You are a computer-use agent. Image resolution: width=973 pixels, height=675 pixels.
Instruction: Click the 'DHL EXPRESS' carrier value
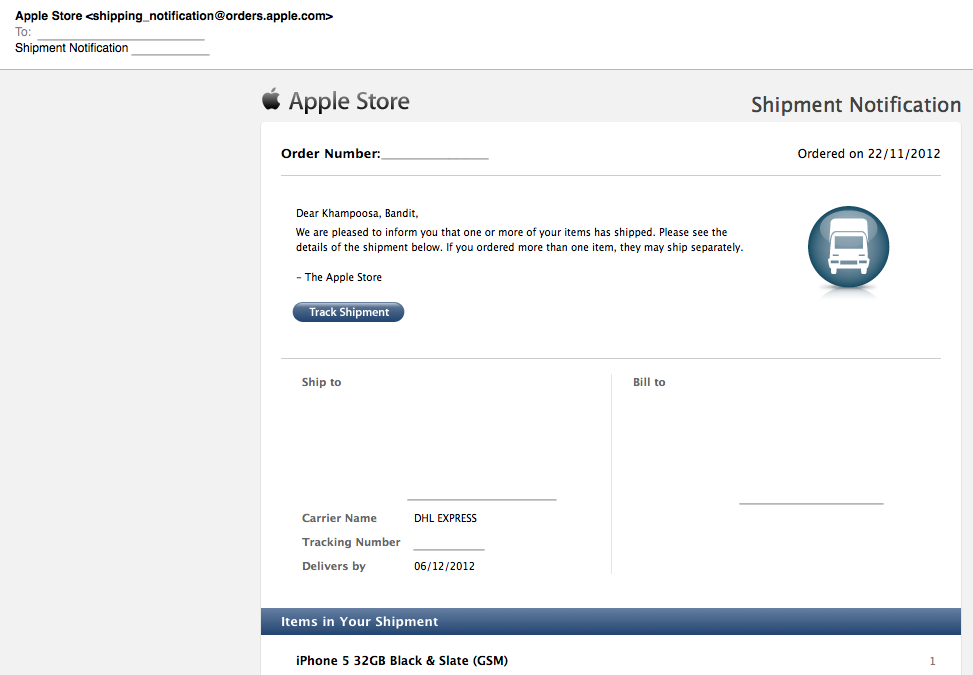coord(446,518)
